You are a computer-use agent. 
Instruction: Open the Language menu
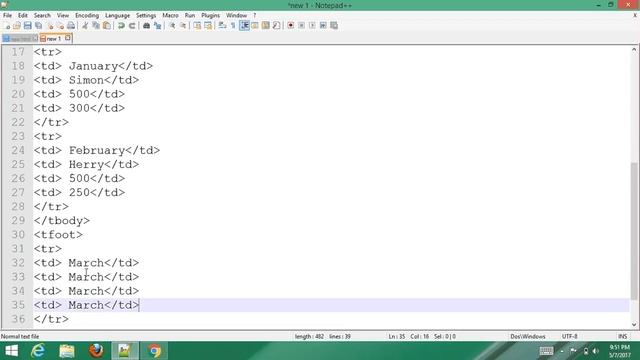pyautogui.click(x=117, y=15)
